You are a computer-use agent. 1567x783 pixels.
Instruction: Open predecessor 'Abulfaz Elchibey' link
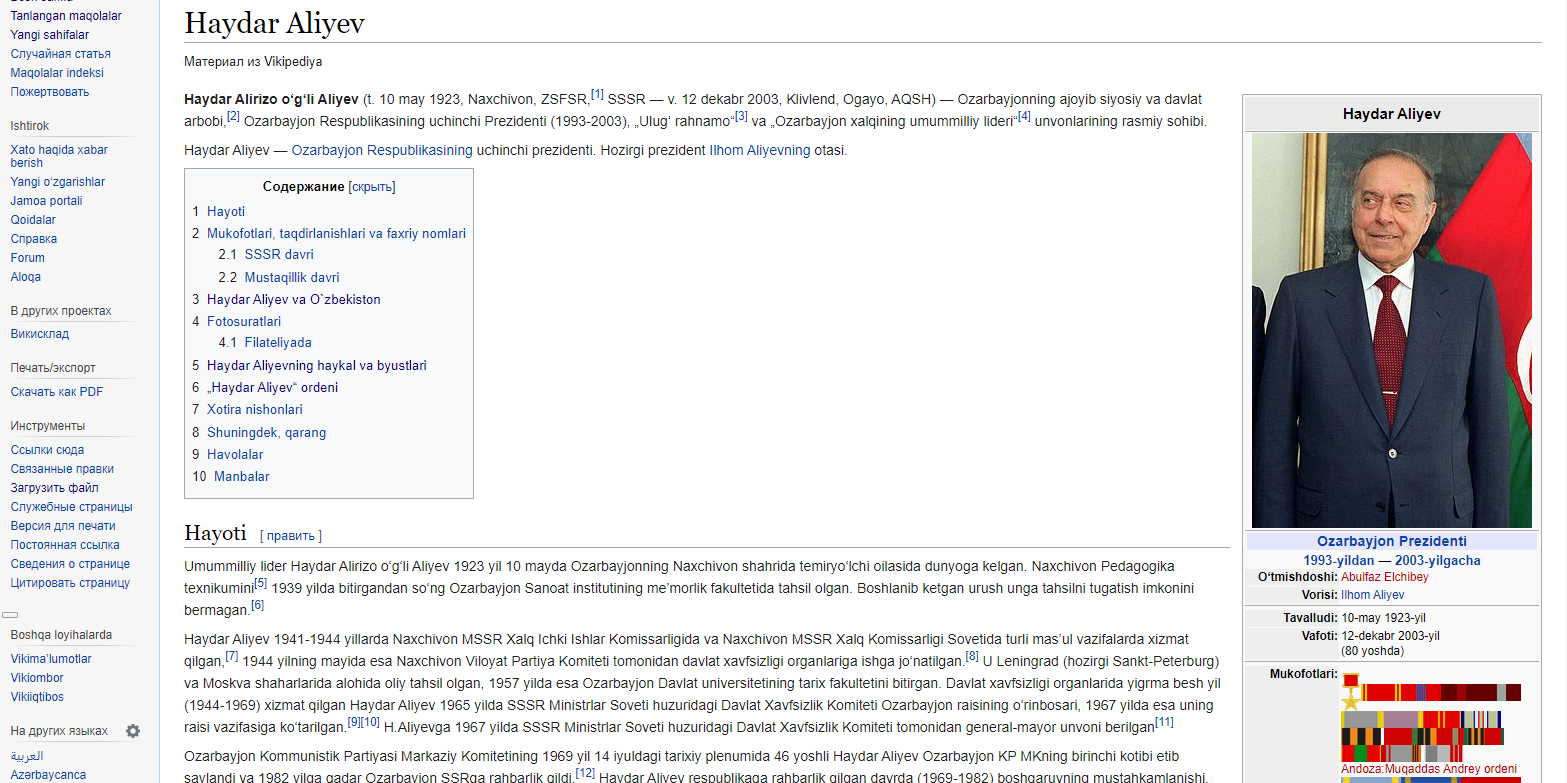pos(1384,577)
